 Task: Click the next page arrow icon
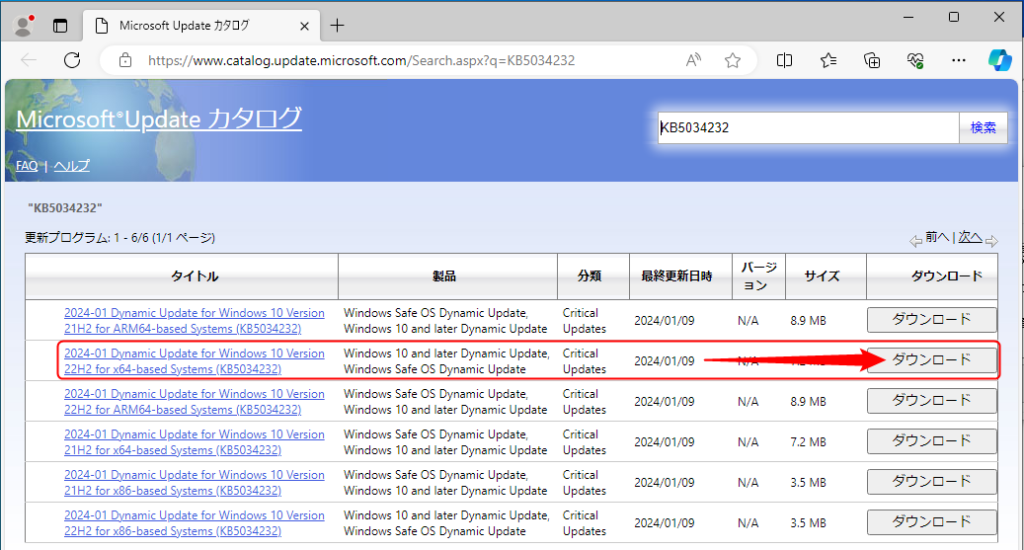[991, 241]
